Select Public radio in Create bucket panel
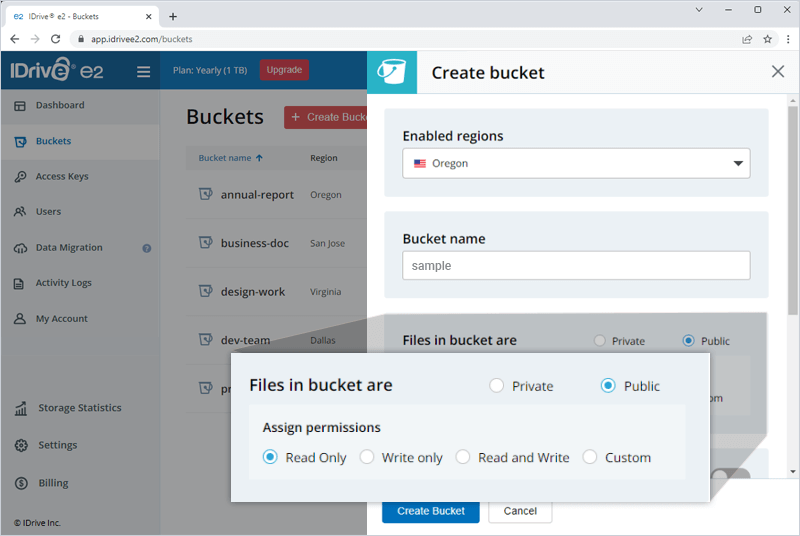This screenshot has height=536, width=800. 688,340
